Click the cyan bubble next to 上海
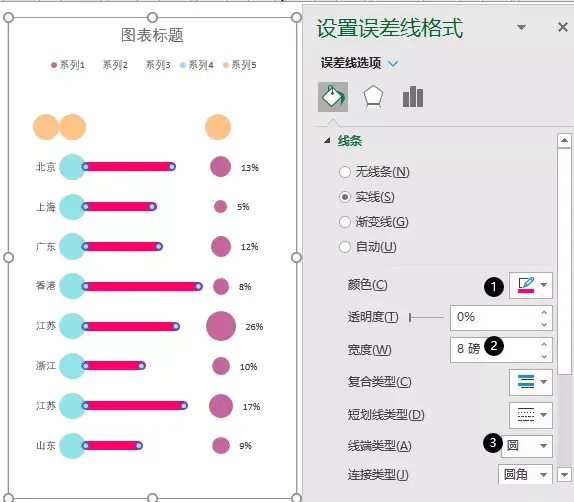 (72, 207)
